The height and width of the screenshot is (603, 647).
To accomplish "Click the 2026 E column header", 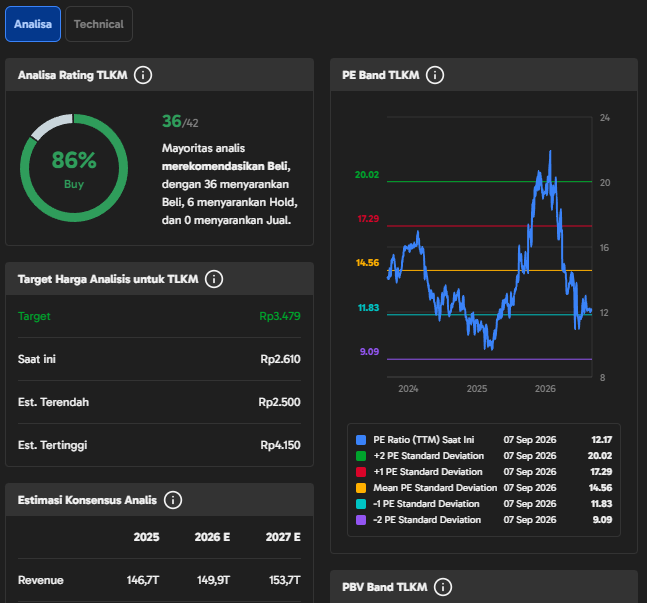I will [x=212, y=537].
